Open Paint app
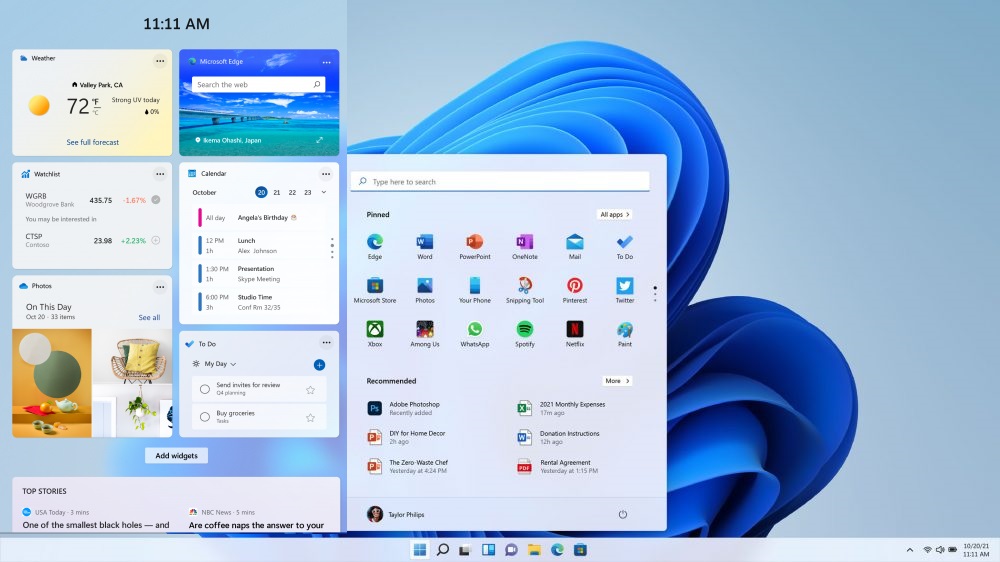The height and width of the screenshot is (562, 1000). (x=624, y=334)
